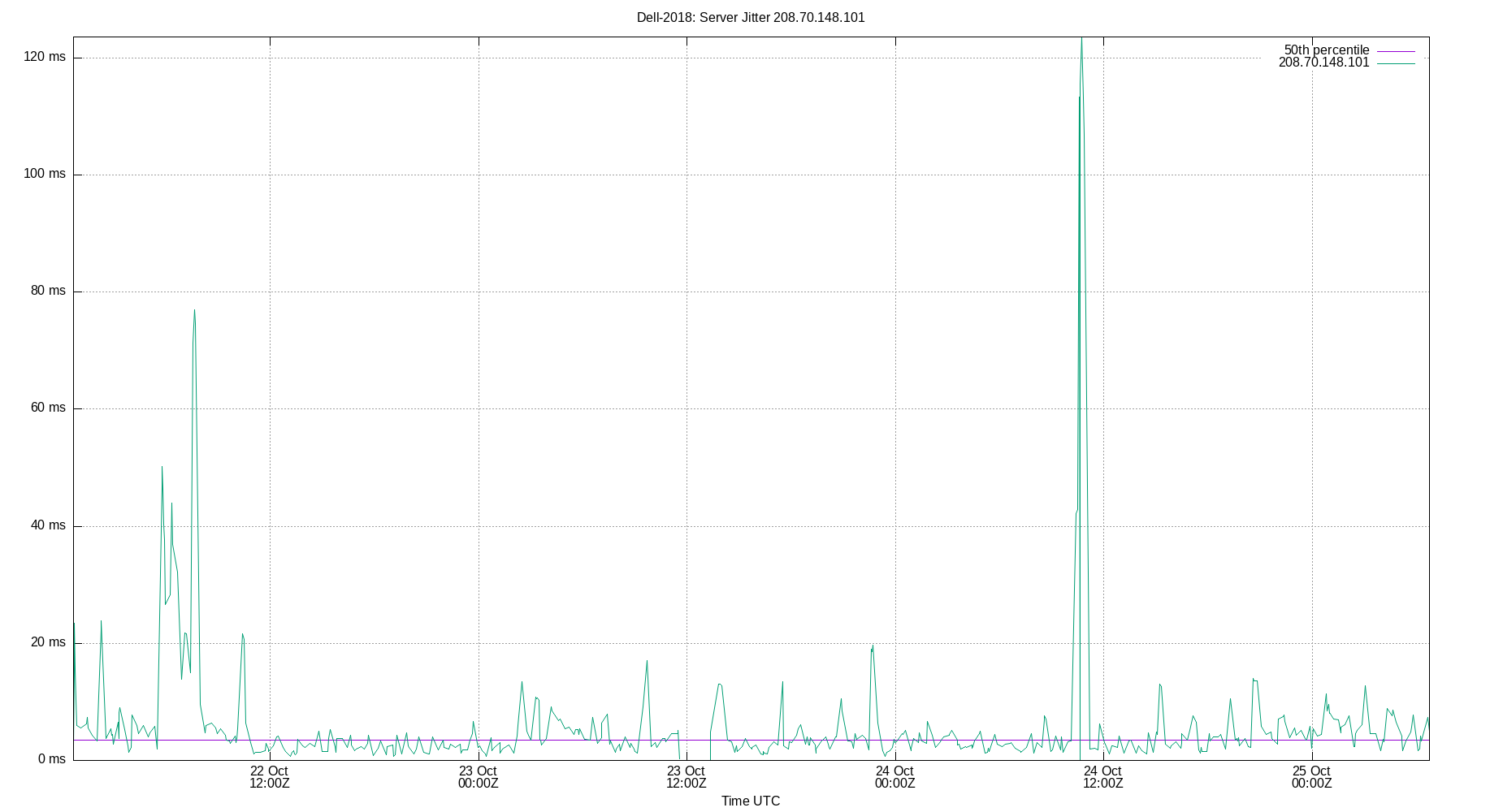This screenshot has height=812, width=1503.
Task: Click the dark 50th percentile legend line sample
Action: 1396,51
